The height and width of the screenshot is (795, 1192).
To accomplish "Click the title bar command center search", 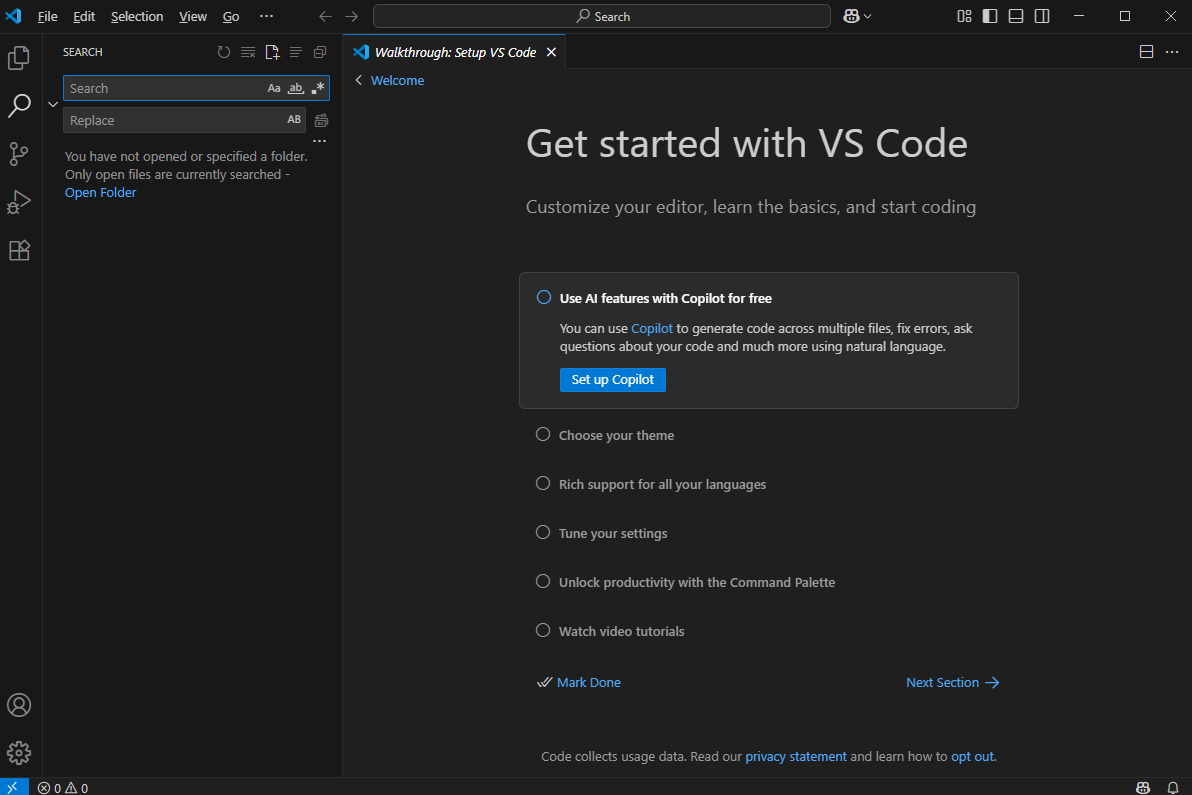I will (x=602, y=16).
